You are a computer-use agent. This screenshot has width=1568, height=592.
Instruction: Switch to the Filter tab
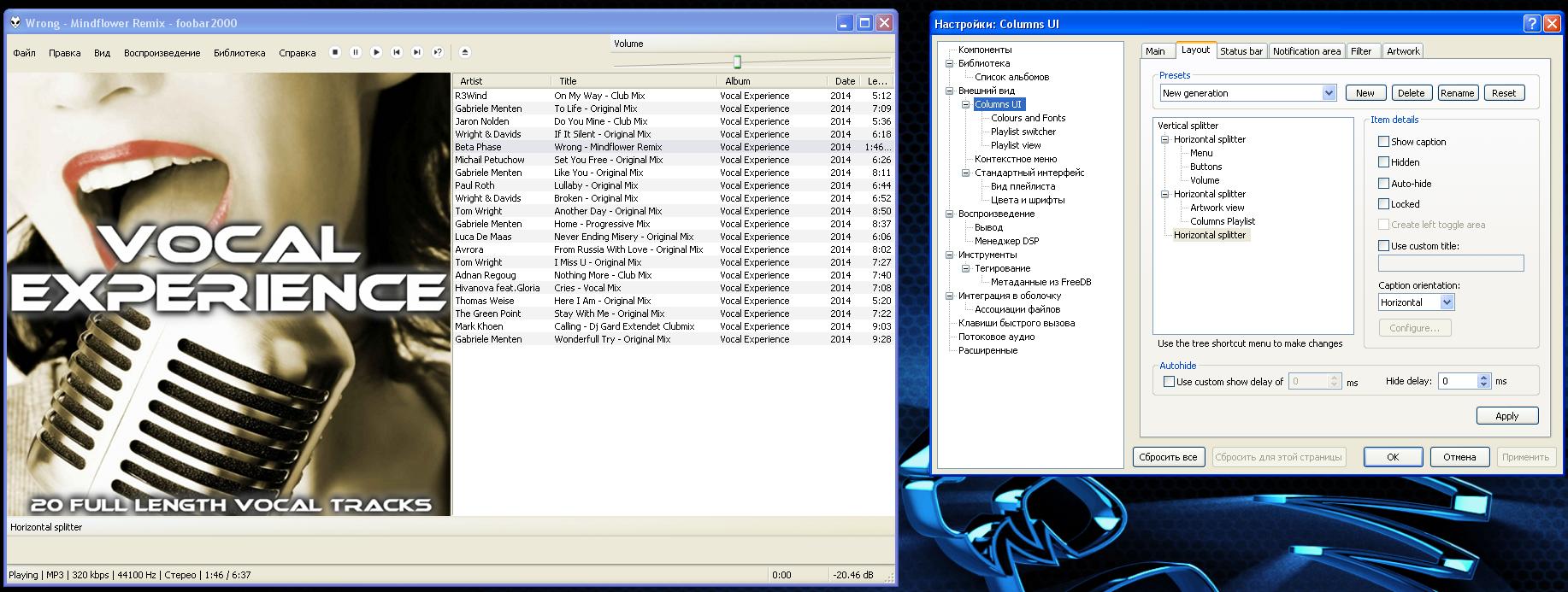point(1361,51)
